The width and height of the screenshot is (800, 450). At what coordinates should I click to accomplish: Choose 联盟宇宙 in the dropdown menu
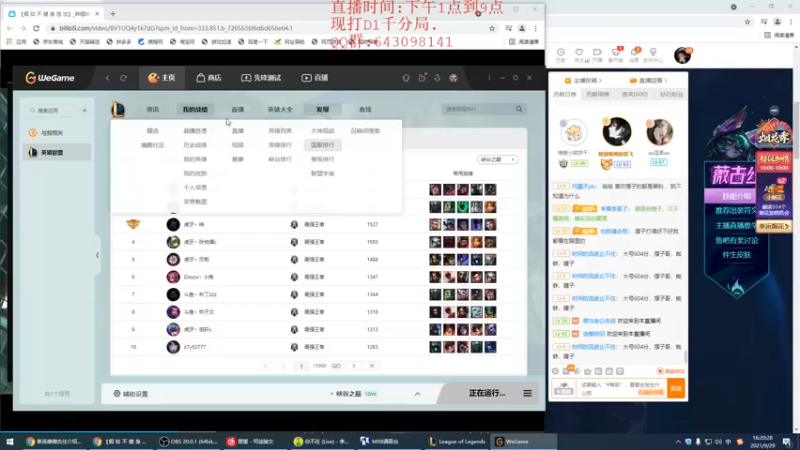(x=322, y=173)
